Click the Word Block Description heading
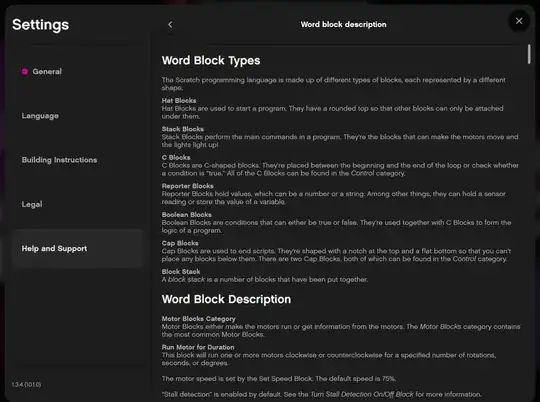The image size is (540, 402). [x=226, y=299]
